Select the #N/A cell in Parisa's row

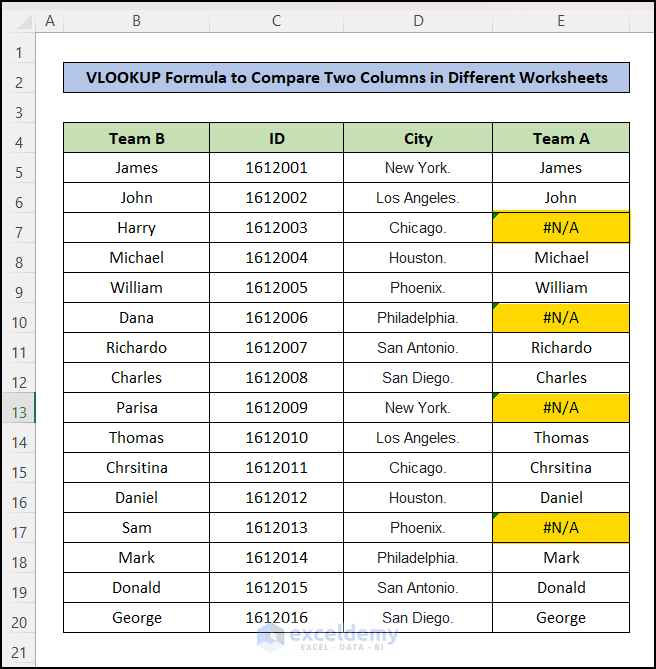click(x=561, y=408)
